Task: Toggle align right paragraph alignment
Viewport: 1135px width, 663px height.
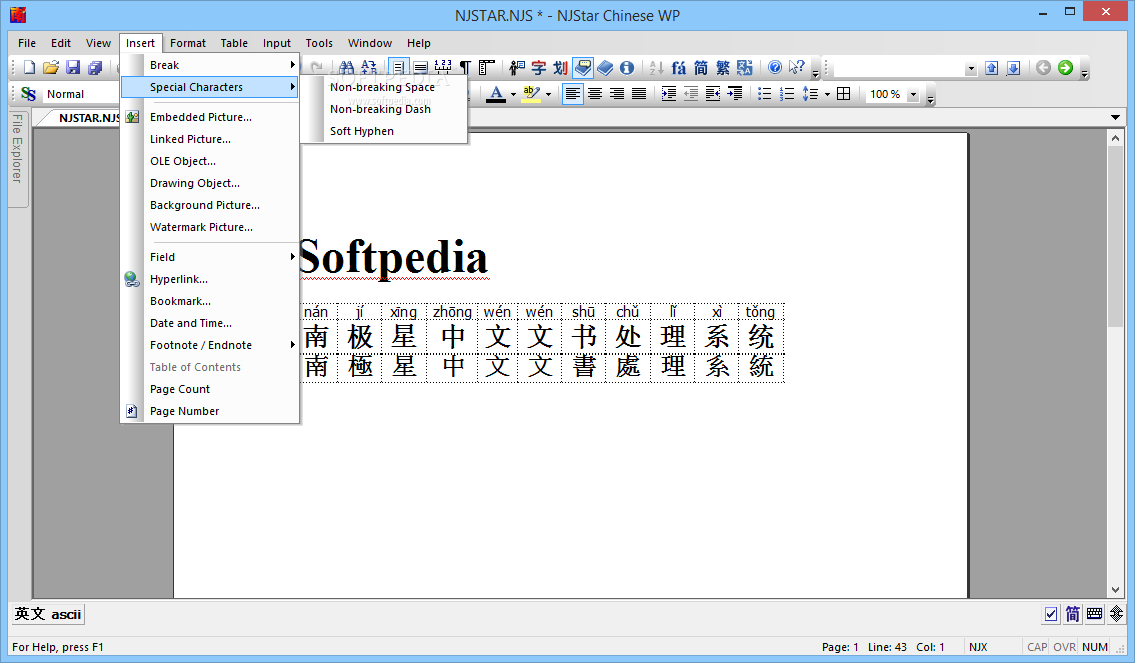Action: pos(617,93)
